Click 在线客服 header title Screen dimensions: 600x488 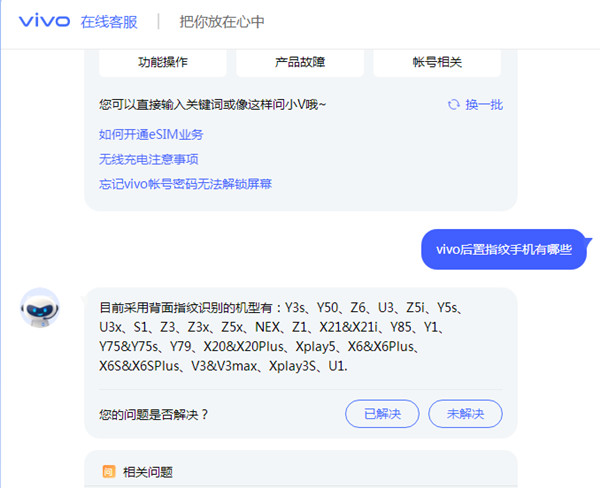pos(109,22)
